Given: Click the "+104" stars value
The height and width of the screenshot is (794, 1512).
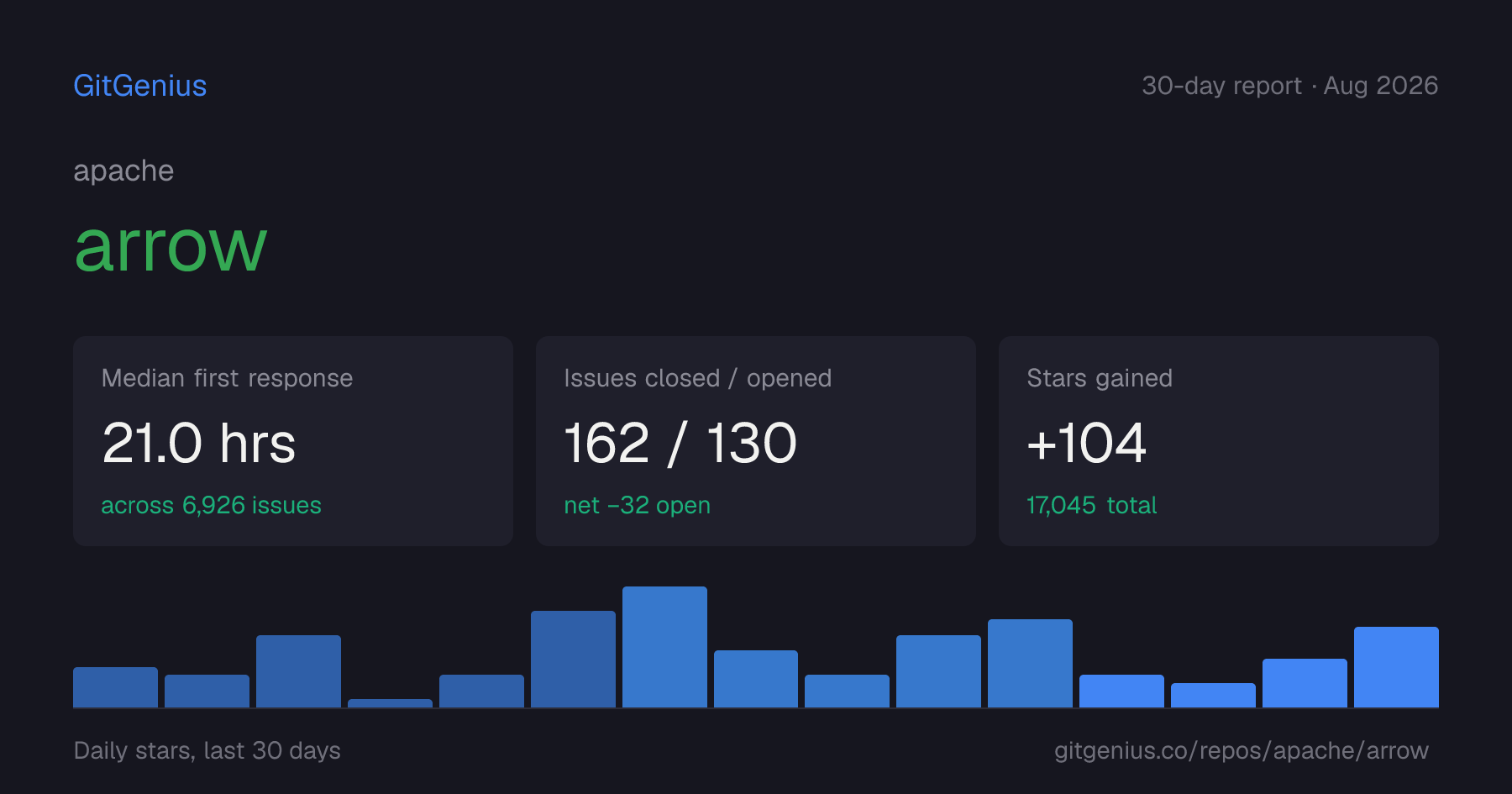Looking at the screenshot, I should tap(1086, 443).
